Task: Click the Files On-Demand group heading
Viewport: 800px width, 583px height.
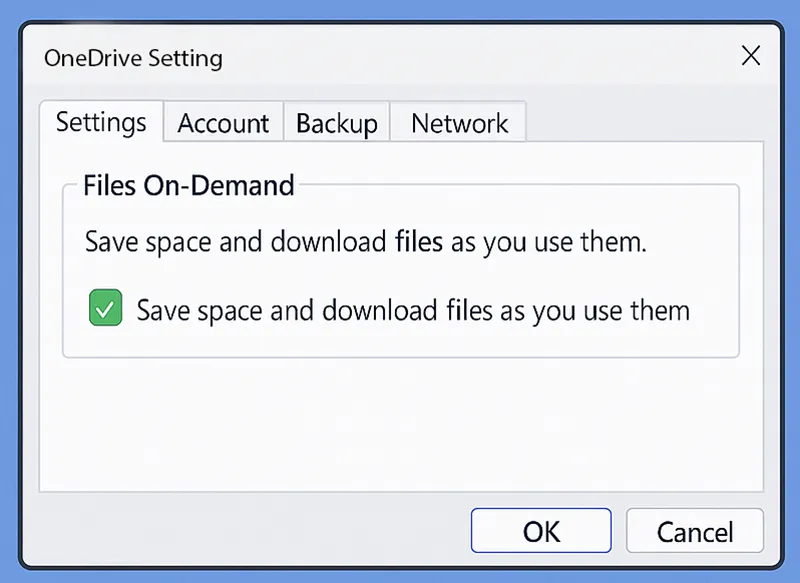Action: point(188,186)
